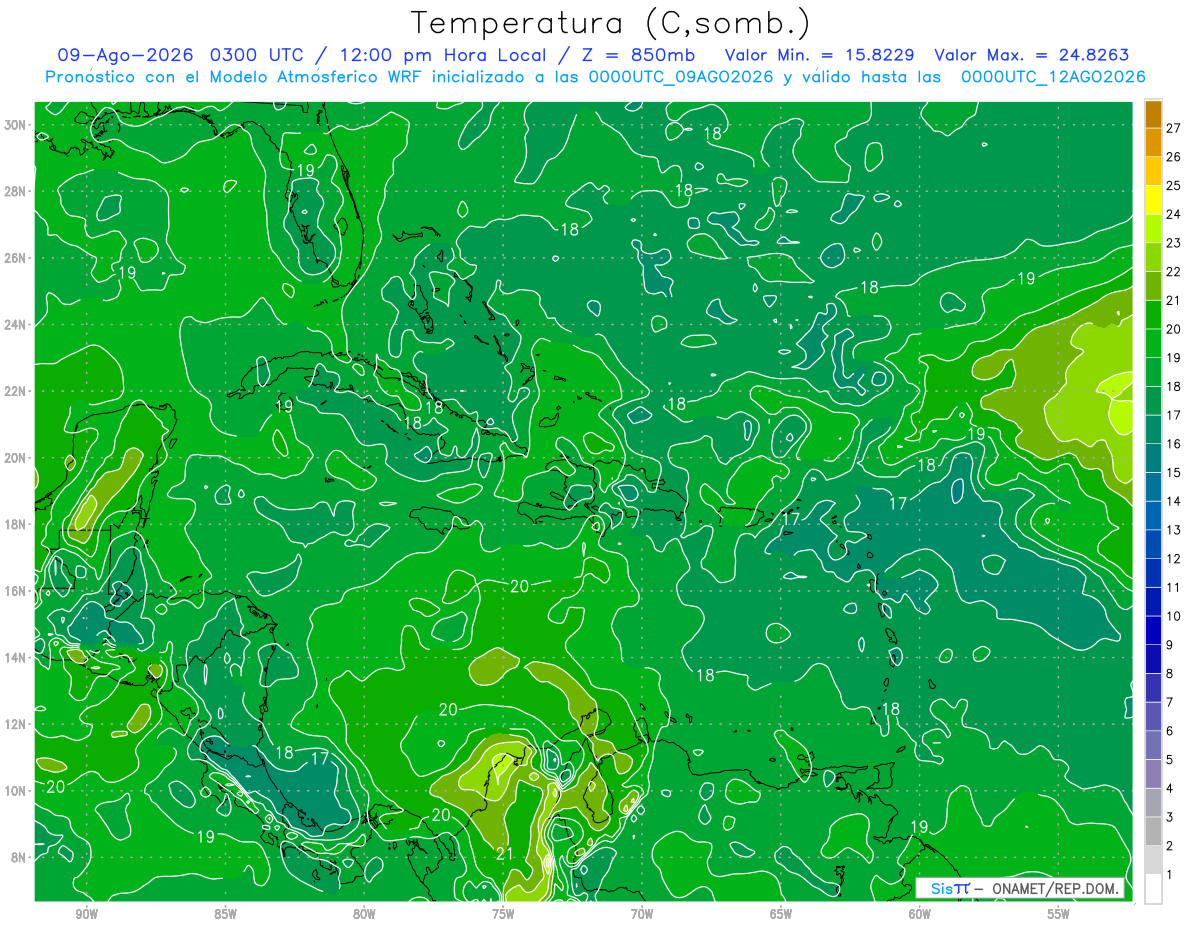Click color scale label 5
The image size is (1200, 927).
click(x=1169, y=759)
